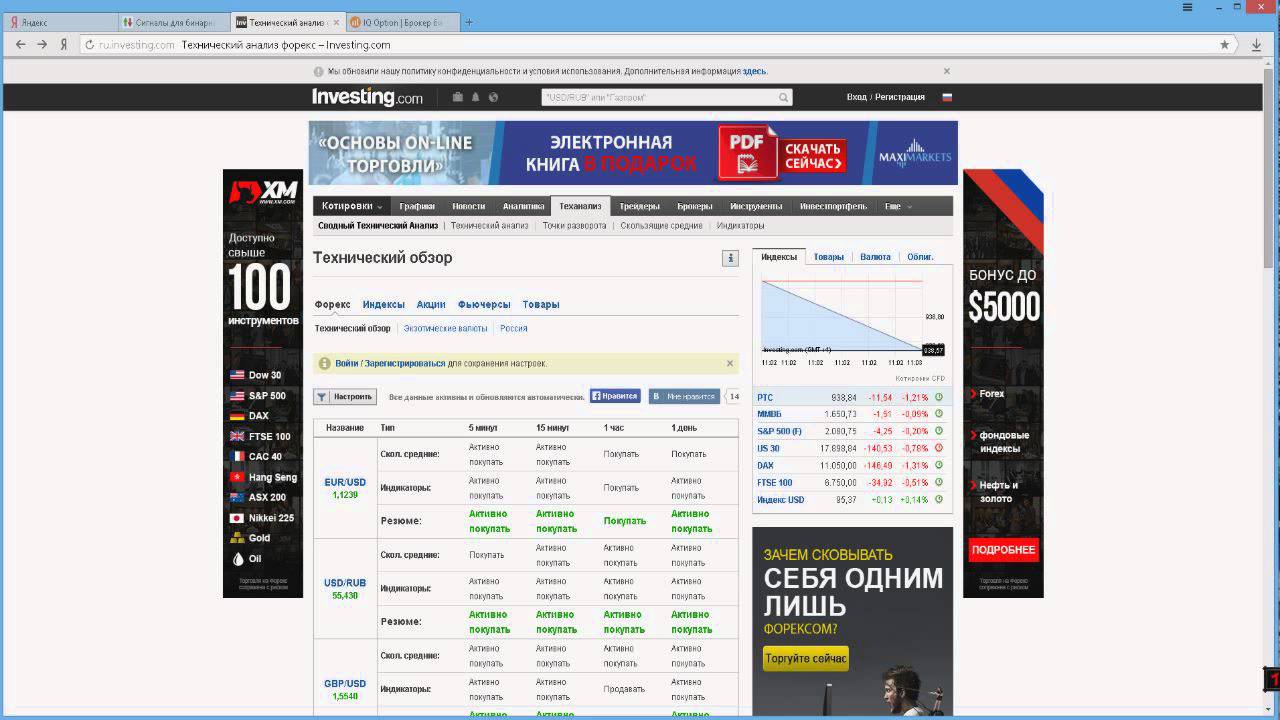Open the Россия sub-tab
The height and width of the screenshot is (720, 1280).
click(513, 328)
